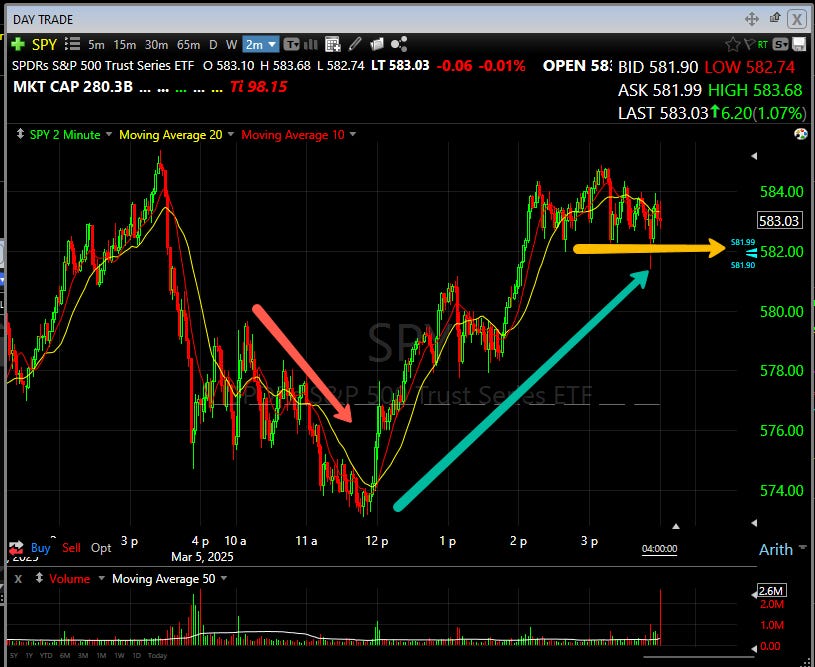Open the chart templates folder icon

[x=377, y=45]
